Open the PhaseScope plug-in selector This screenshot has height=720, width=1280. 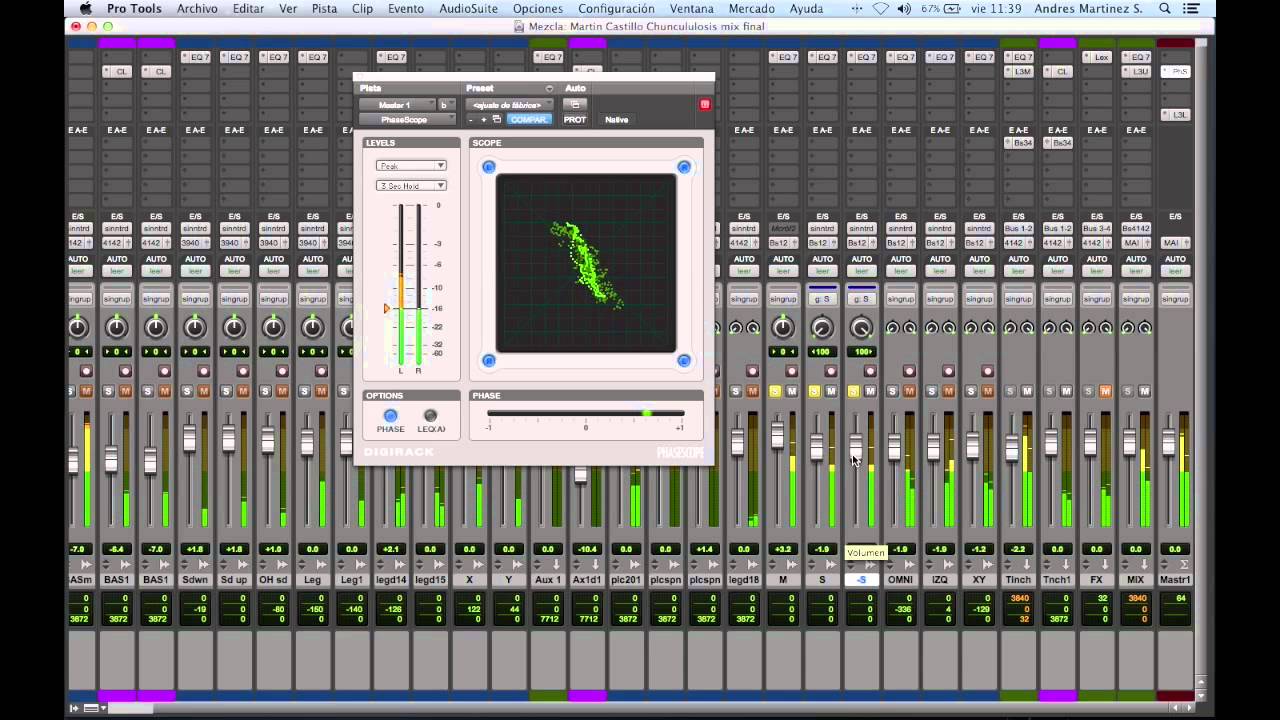point(407,120)
